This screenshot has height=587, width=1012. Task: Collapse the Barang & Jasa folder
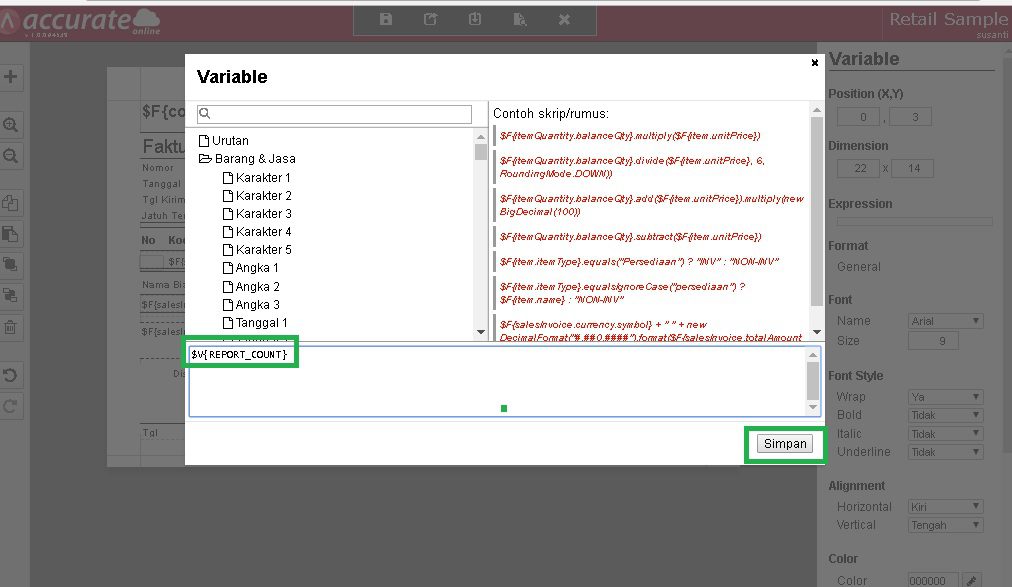205,159
